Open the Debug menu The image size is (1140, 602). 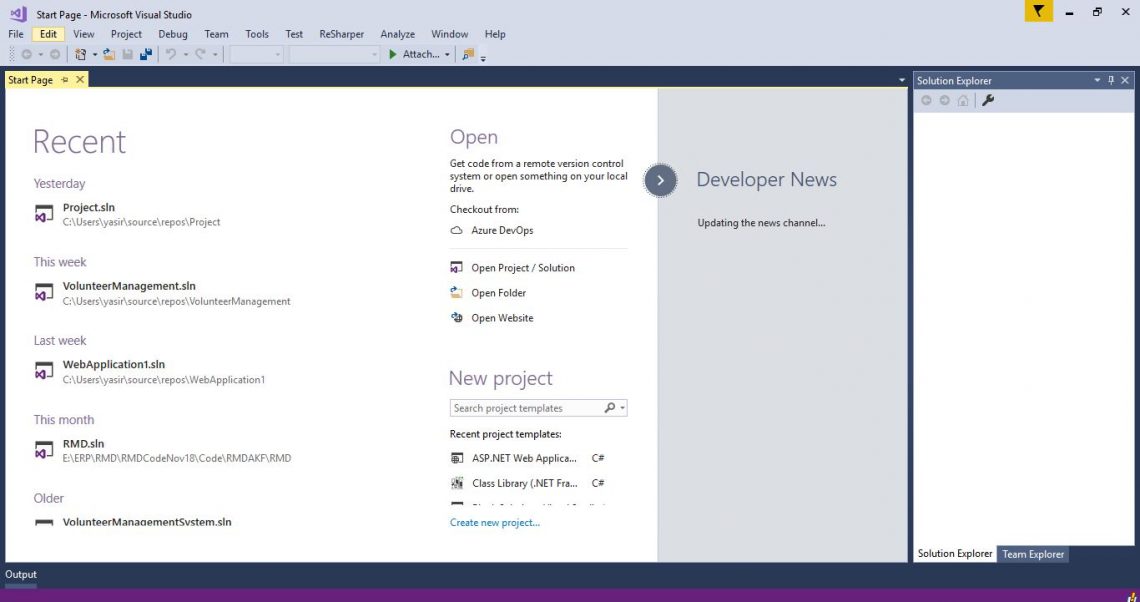(173, 34)
